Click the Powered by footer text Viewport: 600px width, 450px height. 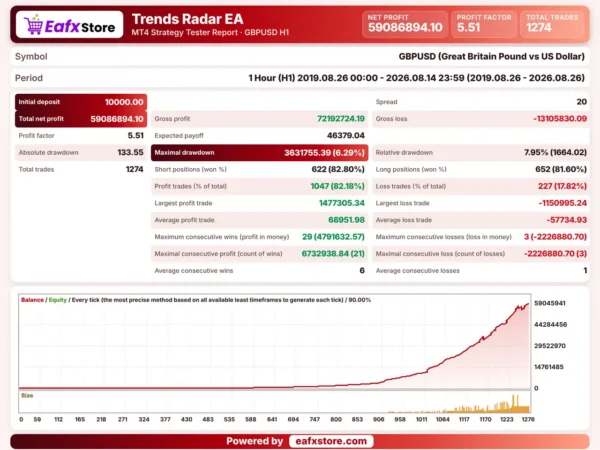click(x=254, y=441)
